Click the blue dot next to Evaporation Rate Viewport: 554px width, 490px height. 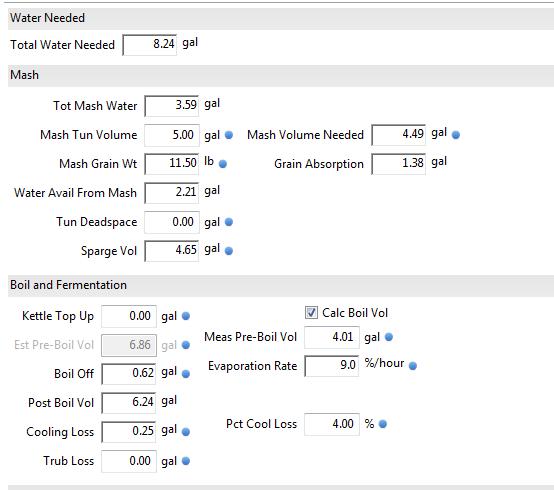pyautogui.click(x=412, y=366)
